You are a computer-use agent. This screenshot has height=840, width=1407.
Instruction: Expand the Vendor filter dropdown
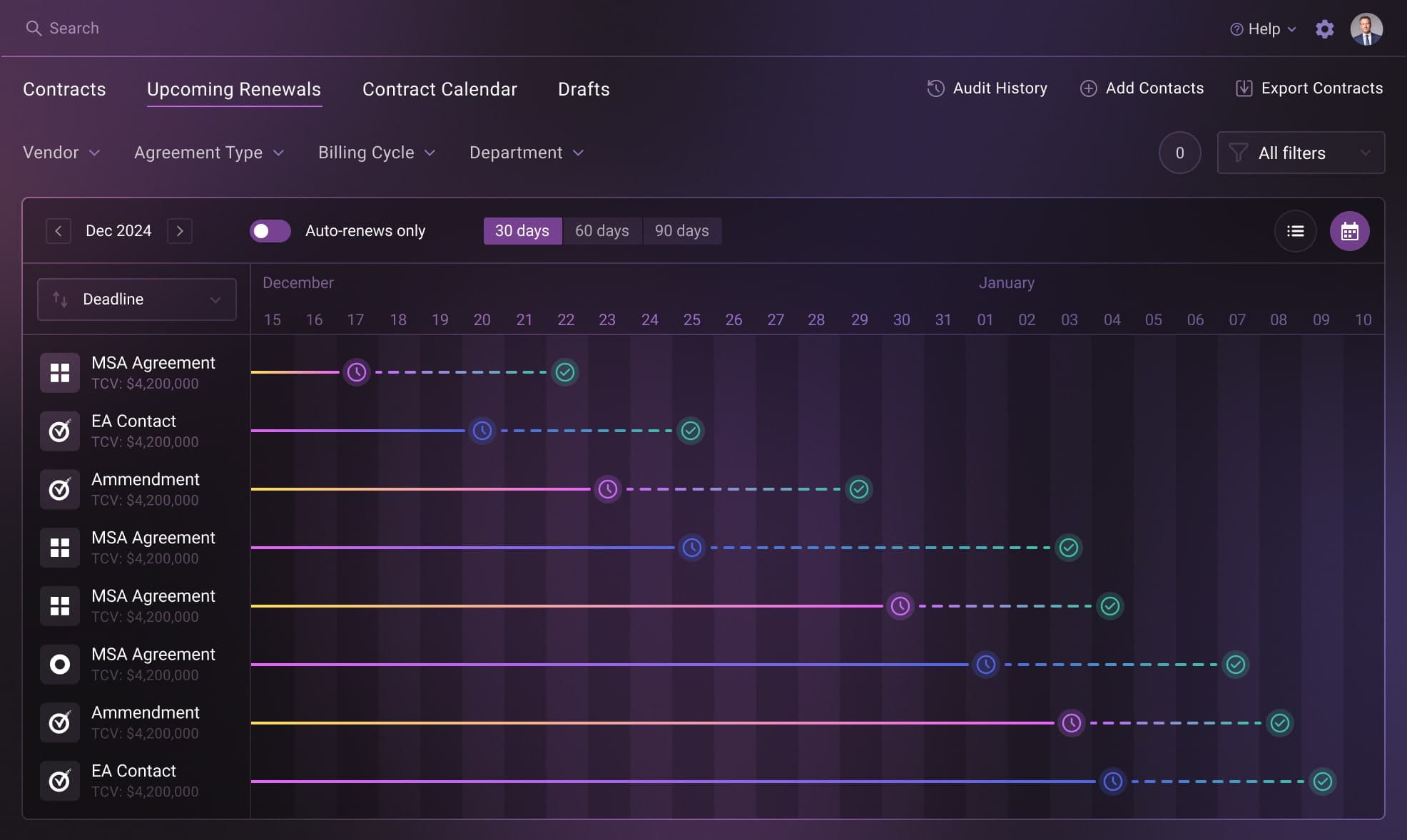pos(61,153)
